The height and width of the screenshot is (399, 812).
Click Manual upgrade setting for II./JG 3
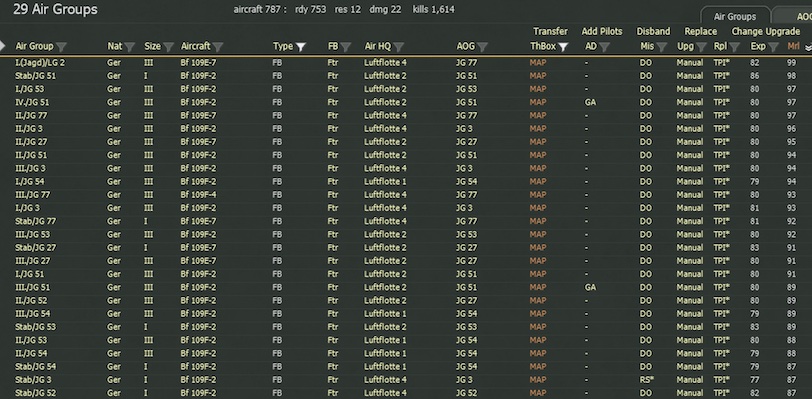(690, 129)
